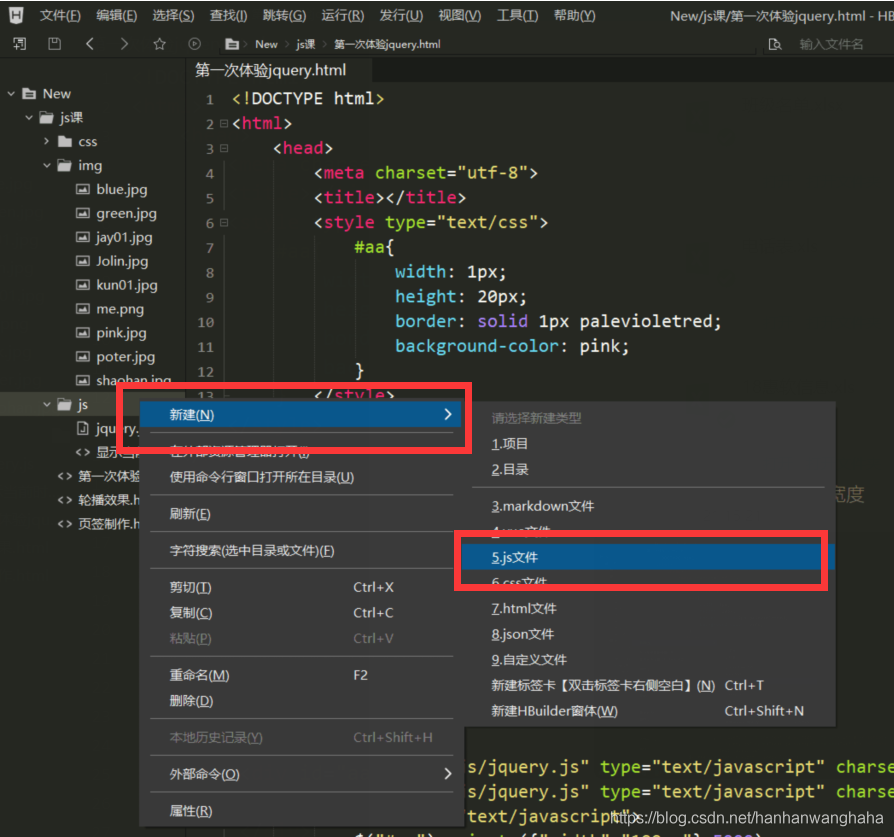Open the 选择(S) menu
Image resolution: width=894 pixels, height=837 pixels.
pyautogui.click(x=173, y=15)
